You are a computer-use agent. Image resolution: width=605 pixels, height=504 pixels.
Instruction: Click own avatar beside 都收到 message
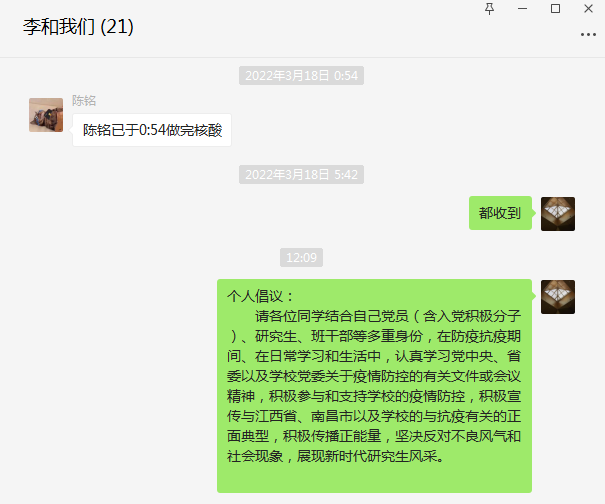point(558,214)
